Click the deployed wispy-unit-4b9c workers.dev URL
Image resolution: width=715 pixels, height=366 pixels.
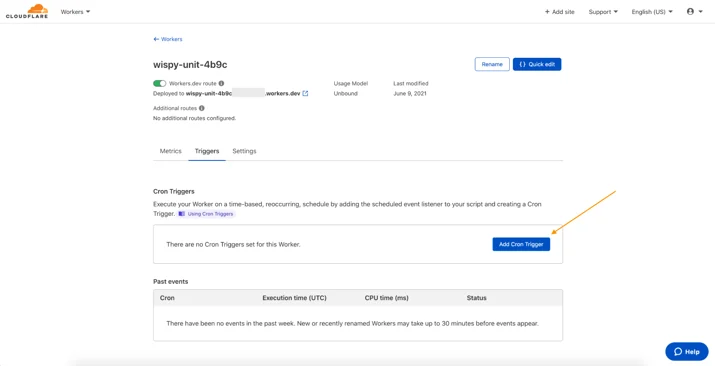[x=243, y=93]
